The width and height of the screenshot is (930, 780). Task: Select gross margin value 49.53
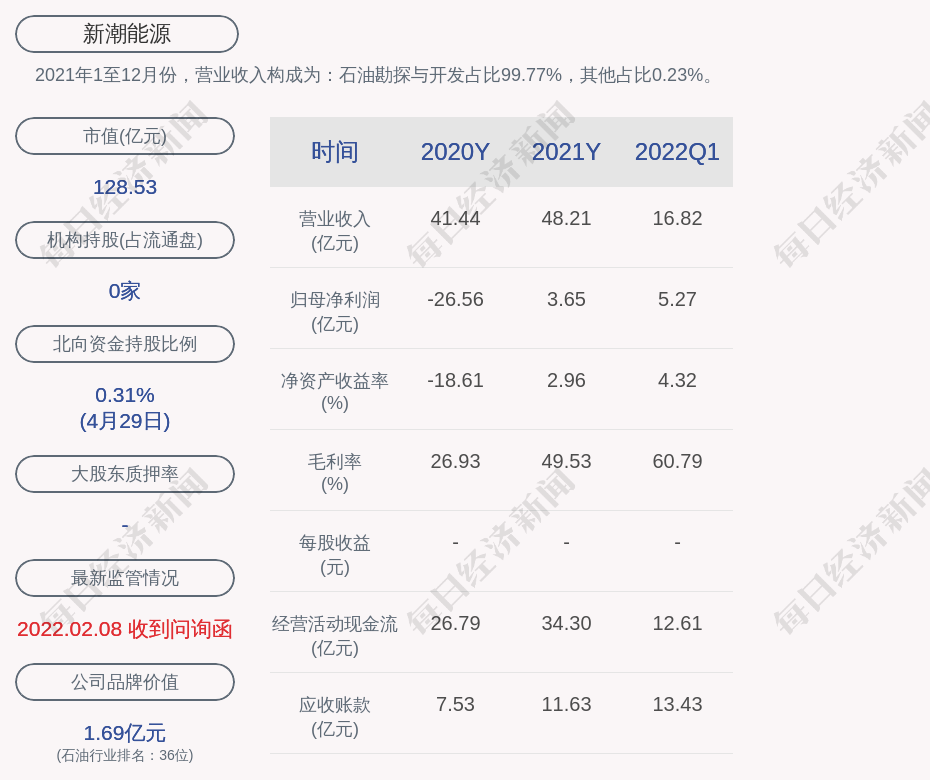tap(566, 461)
